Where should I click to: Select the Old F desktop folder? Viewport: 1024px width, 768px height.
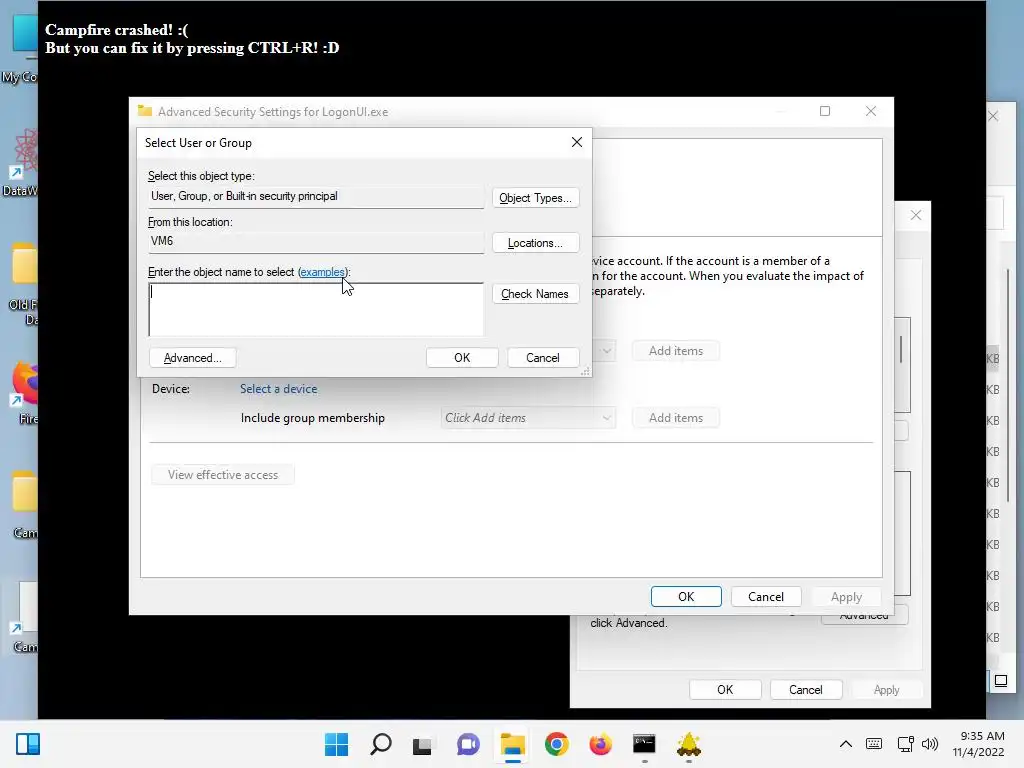pos(24,284)
